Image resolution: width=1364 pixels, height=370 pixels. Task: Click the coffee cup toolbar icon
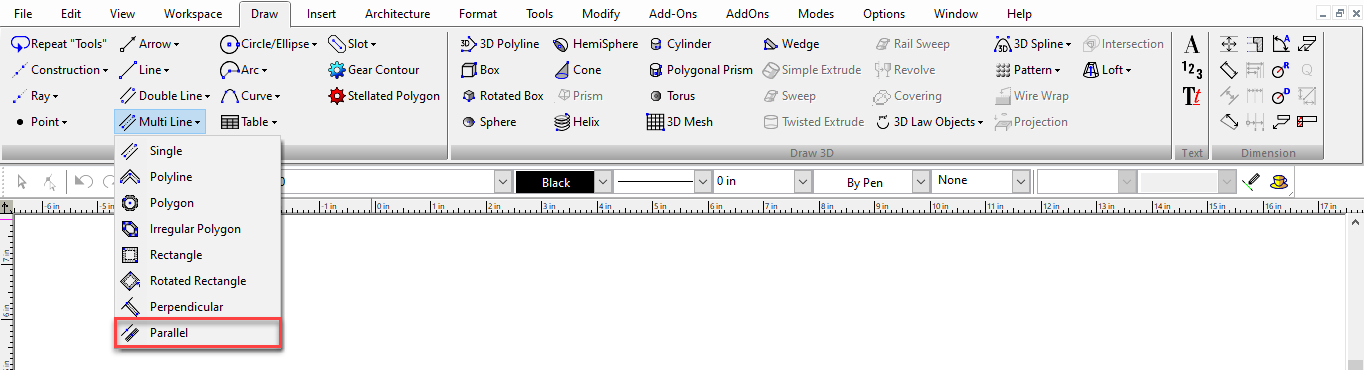[x=1278, y=182]
